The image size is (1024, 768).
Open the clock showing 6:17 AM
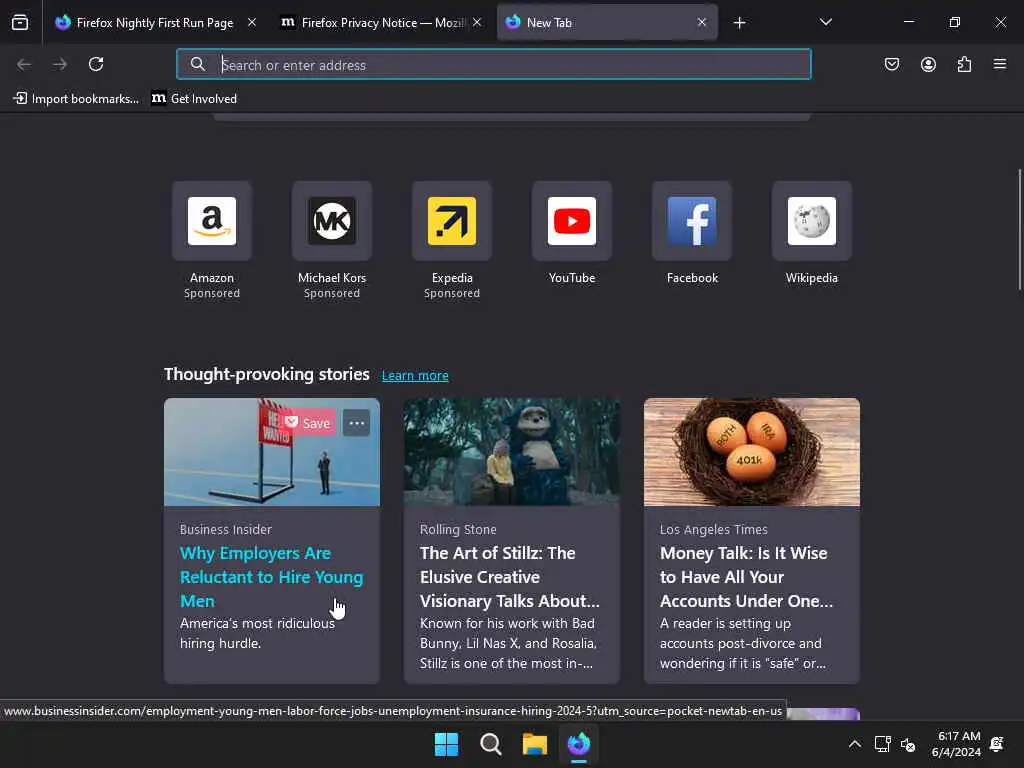956,744
